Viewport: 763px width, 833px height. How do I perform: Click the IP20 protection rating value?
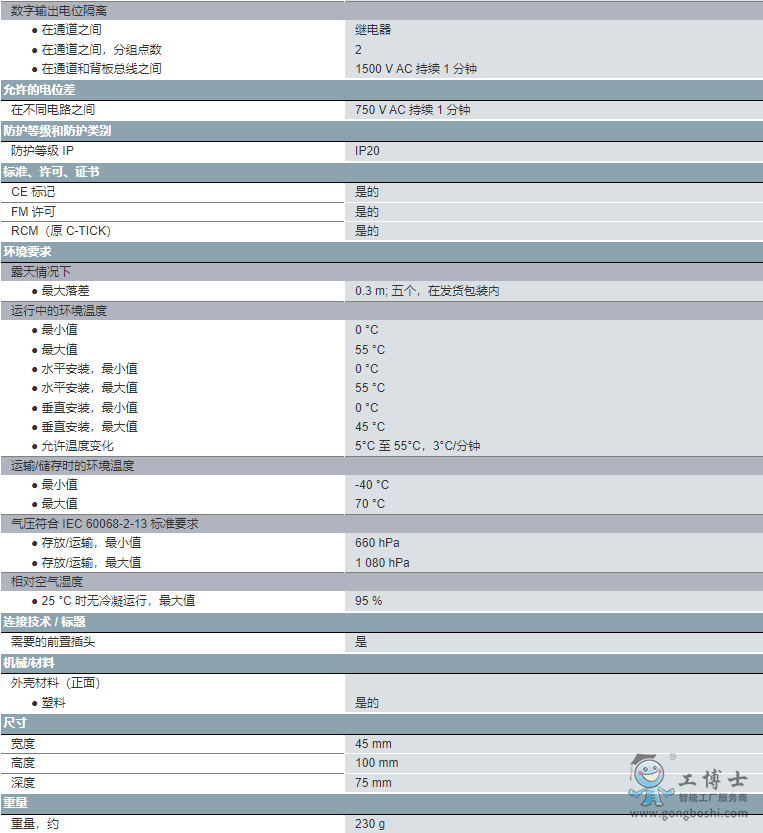pyautogui.click(x=367, y=151)
